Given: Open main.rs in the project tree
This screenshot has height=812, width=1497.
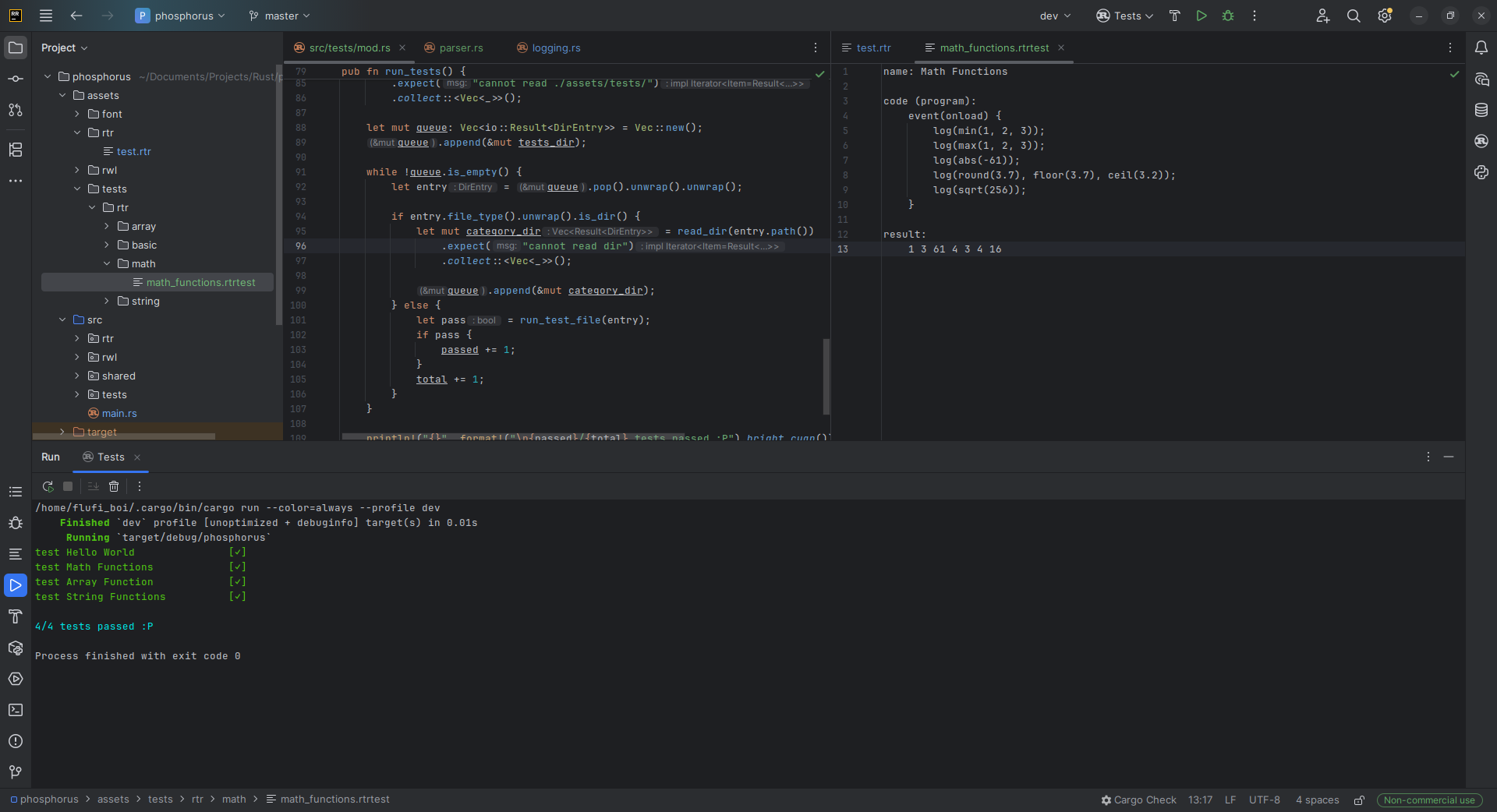Looking at the screenshot, I should [119, 413].
